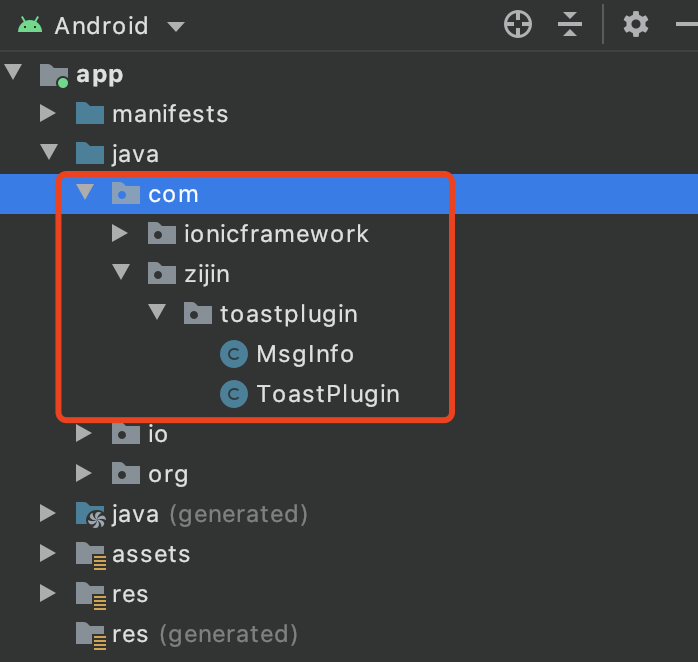The height and width of the screenshot is (662, 698).
Task: Click the ToastPlugin class icon
Action: pos(233,394)
